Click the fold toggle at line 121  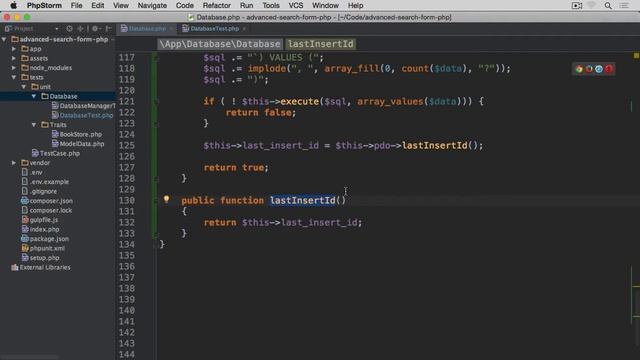pyautogui.click(x=156, y=101)
